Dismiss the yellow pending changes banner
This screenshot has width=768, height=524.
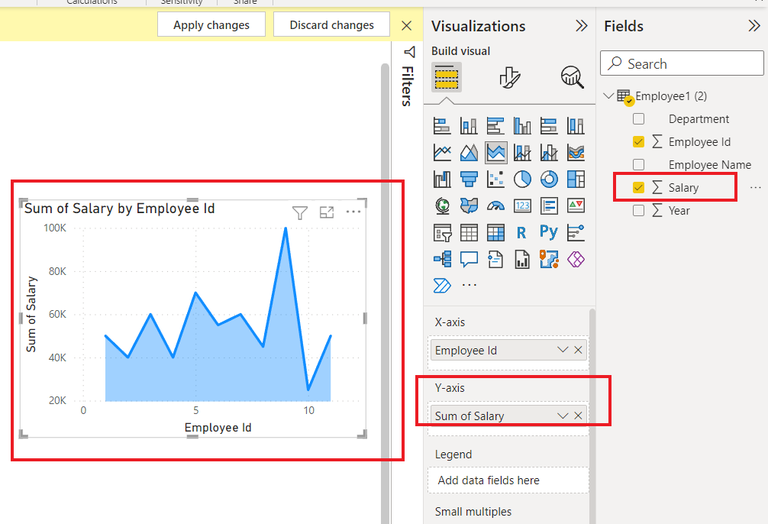click(407, 25)
